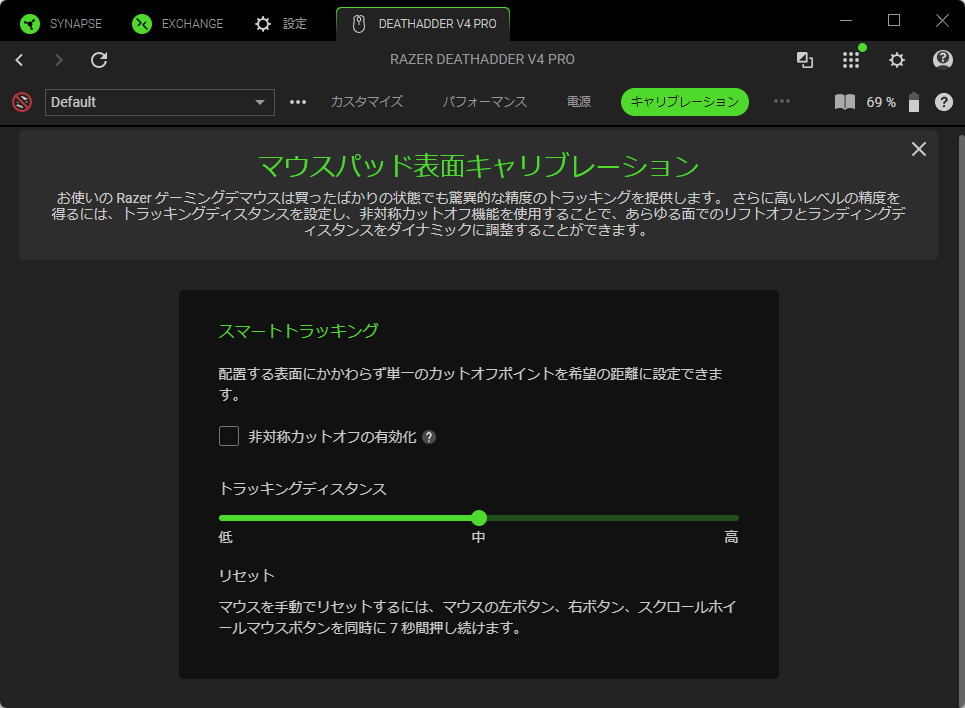This screenshot has height=708, width=965.
Task: Refresh the page with reload icon
Action: pyautogui.click(x=99, y=60)
